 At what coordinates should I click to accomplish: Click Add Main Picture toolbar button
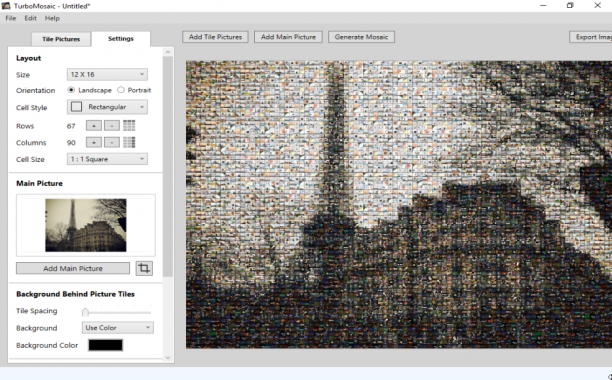pos(288,37)
